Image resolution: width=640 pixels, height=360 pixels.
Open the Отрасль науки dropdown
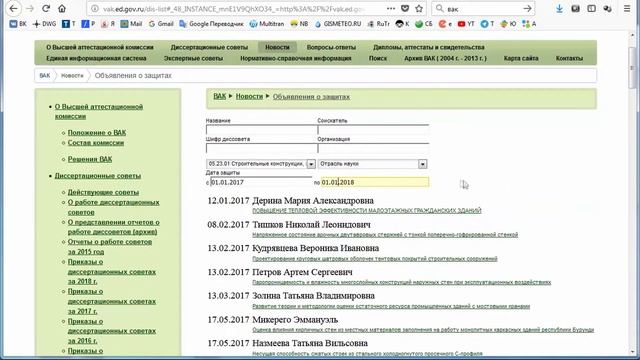point(372,164)
